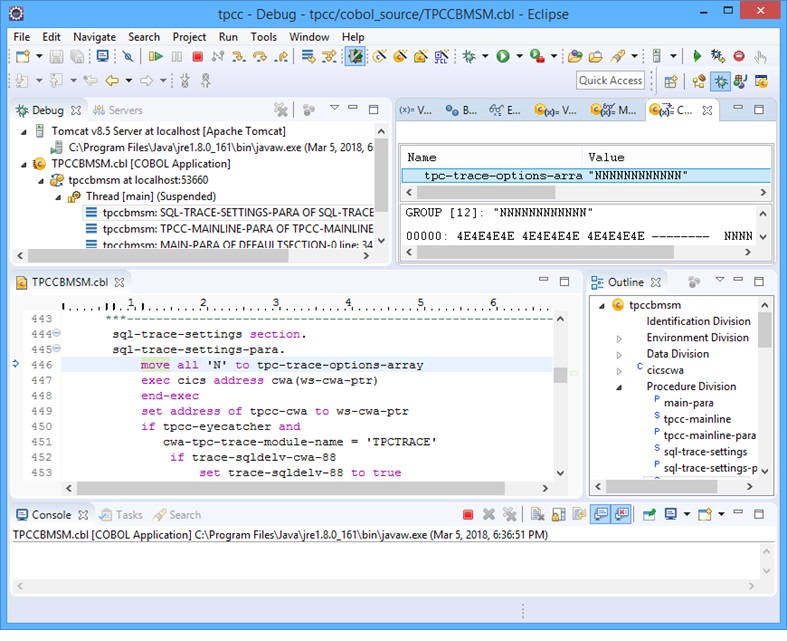The height and width of the screenshot is (641, 787).
Task: Toggle Show Console When Standard Out Changes
Action: (601, 514)
